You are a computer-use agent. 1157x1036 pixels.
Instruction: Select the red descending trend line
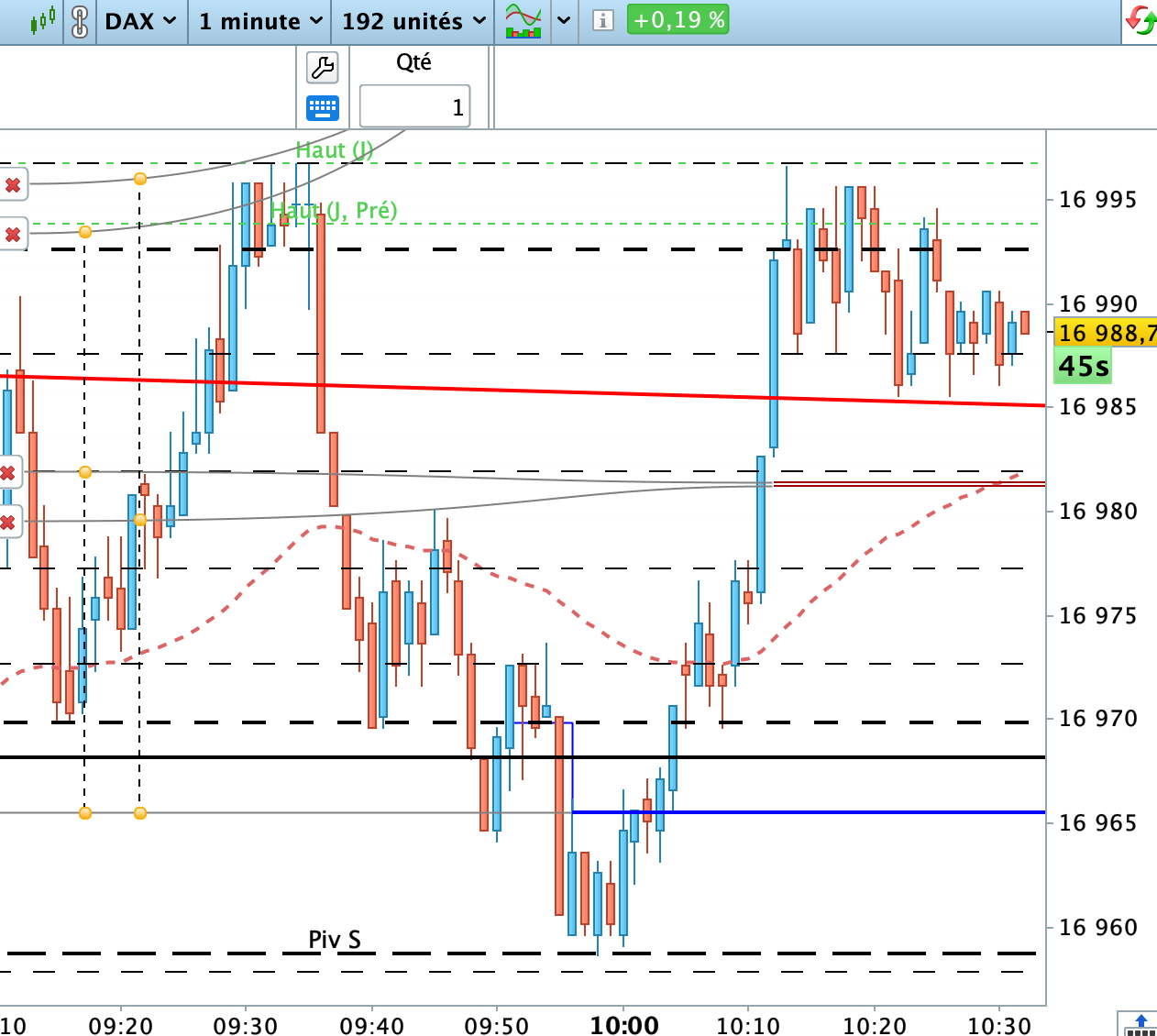click(523, 391)
